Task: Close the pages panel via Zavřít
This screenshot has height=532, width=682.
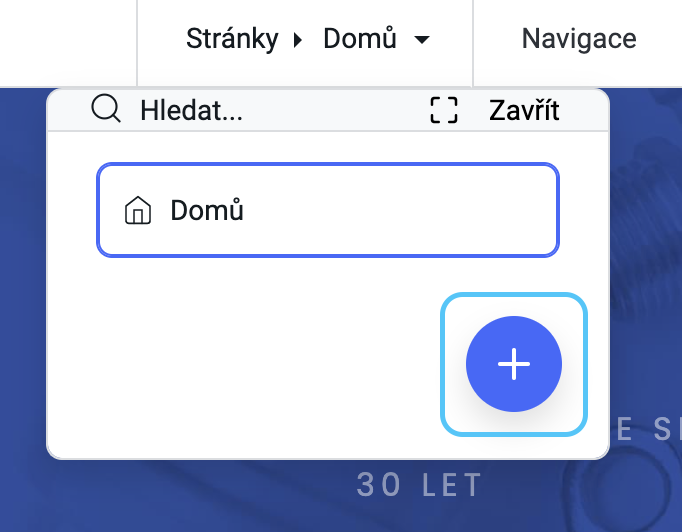Action: 524,110
